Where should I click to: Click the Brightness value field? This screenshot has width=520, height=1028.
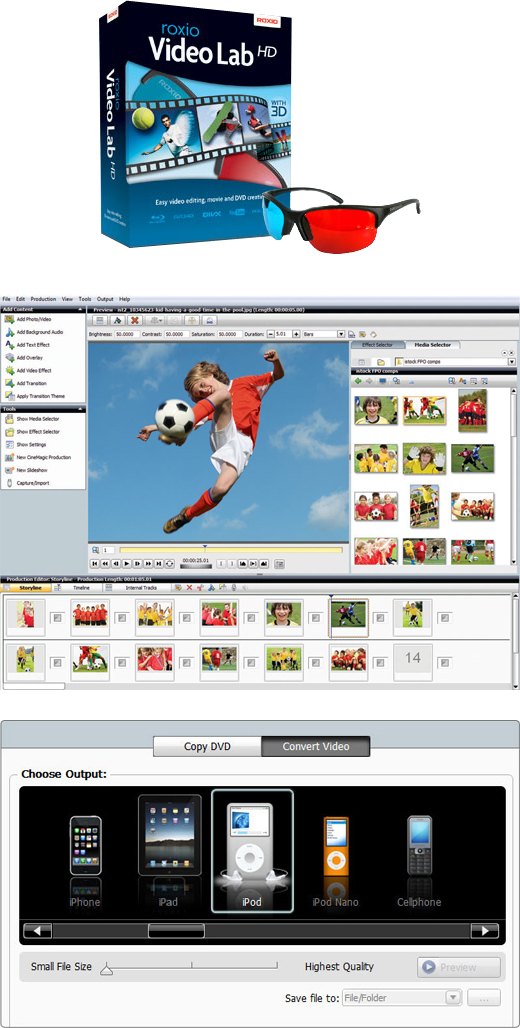pyautogui.click(x=127, y=334)
